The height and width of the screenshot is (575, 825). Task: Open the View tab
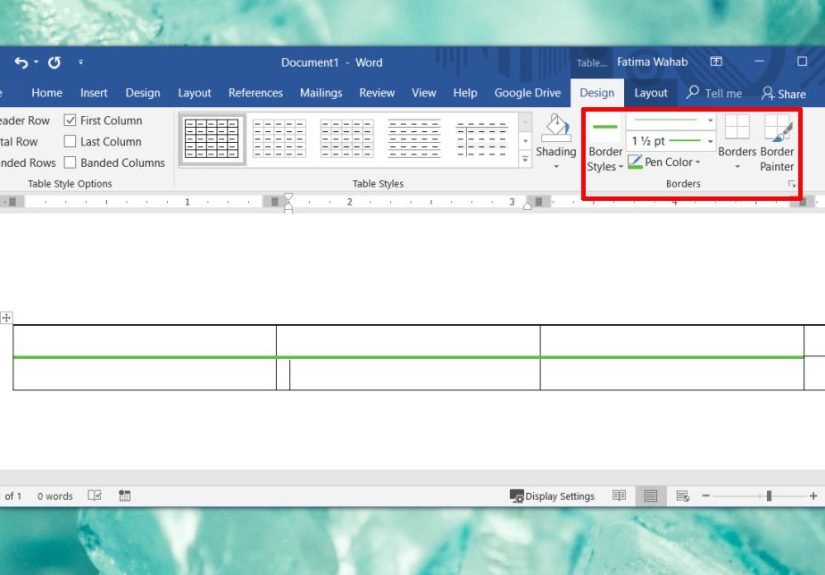424,93
